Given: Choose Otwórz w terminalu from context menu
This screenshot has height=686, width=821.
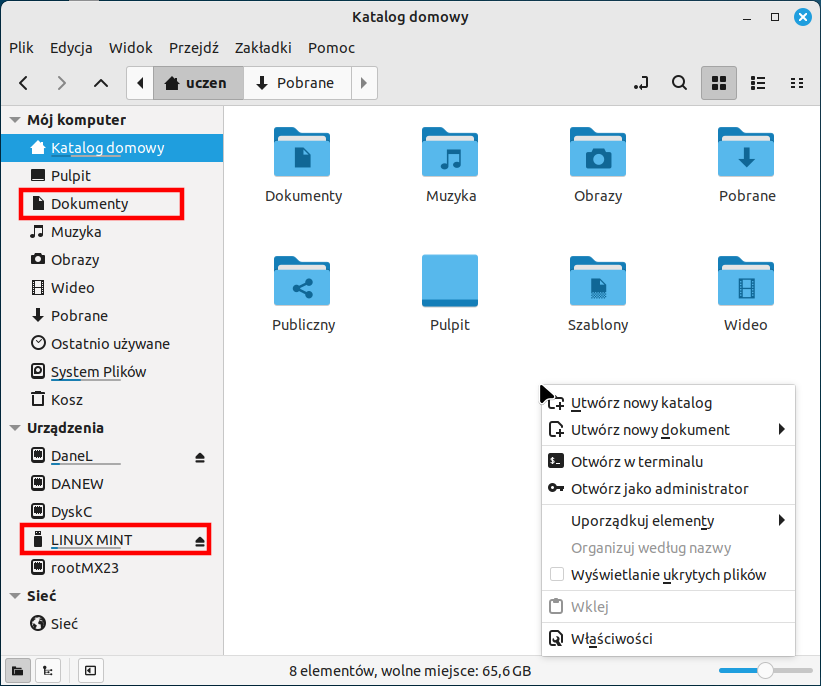Looking at the screenshot, I should pos(669,462).
